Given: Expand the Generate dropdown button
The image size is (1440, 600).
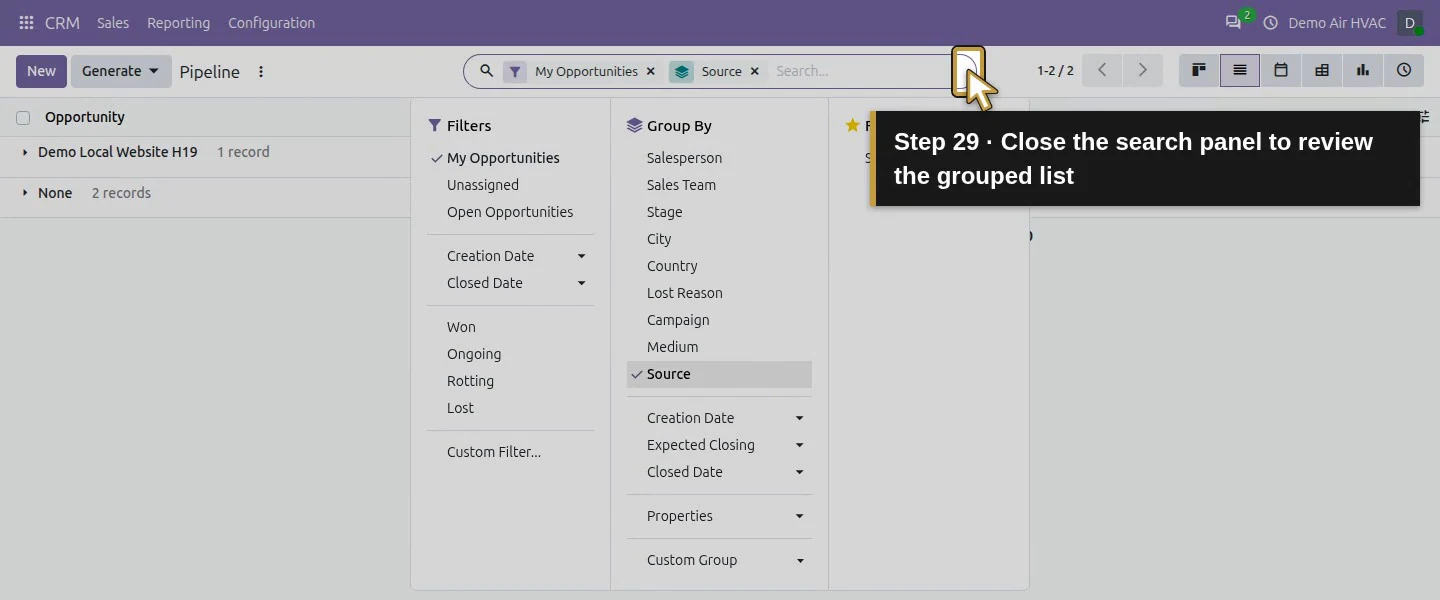Looking at the screenshot, I should [x=121, y=71].
